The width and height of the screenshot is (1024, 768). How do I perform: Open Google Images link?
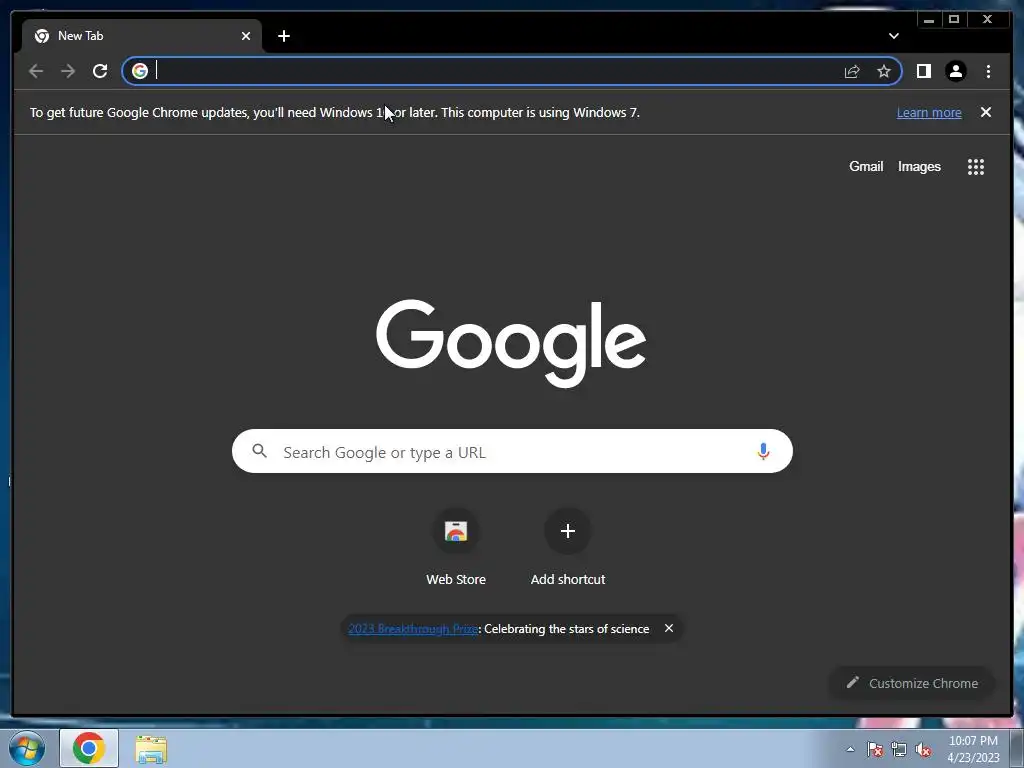pos(919,167)
